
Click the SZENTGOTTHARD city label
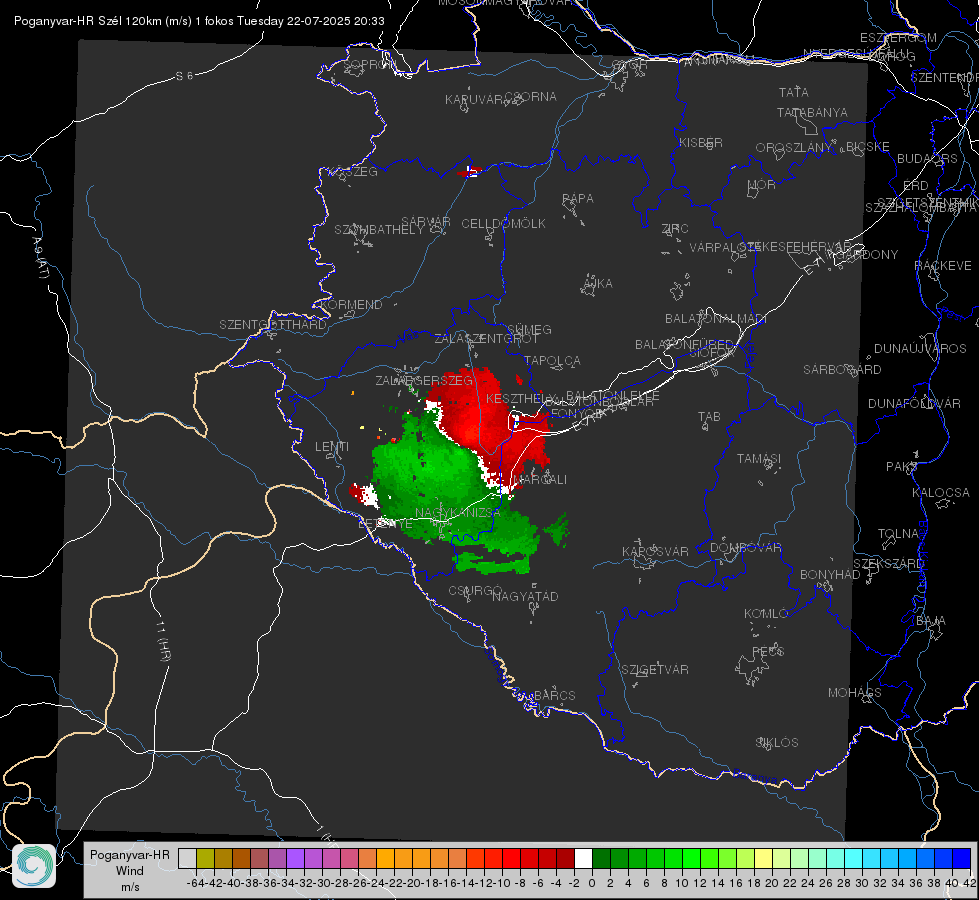pyautogui.click(x=273, y=325)
